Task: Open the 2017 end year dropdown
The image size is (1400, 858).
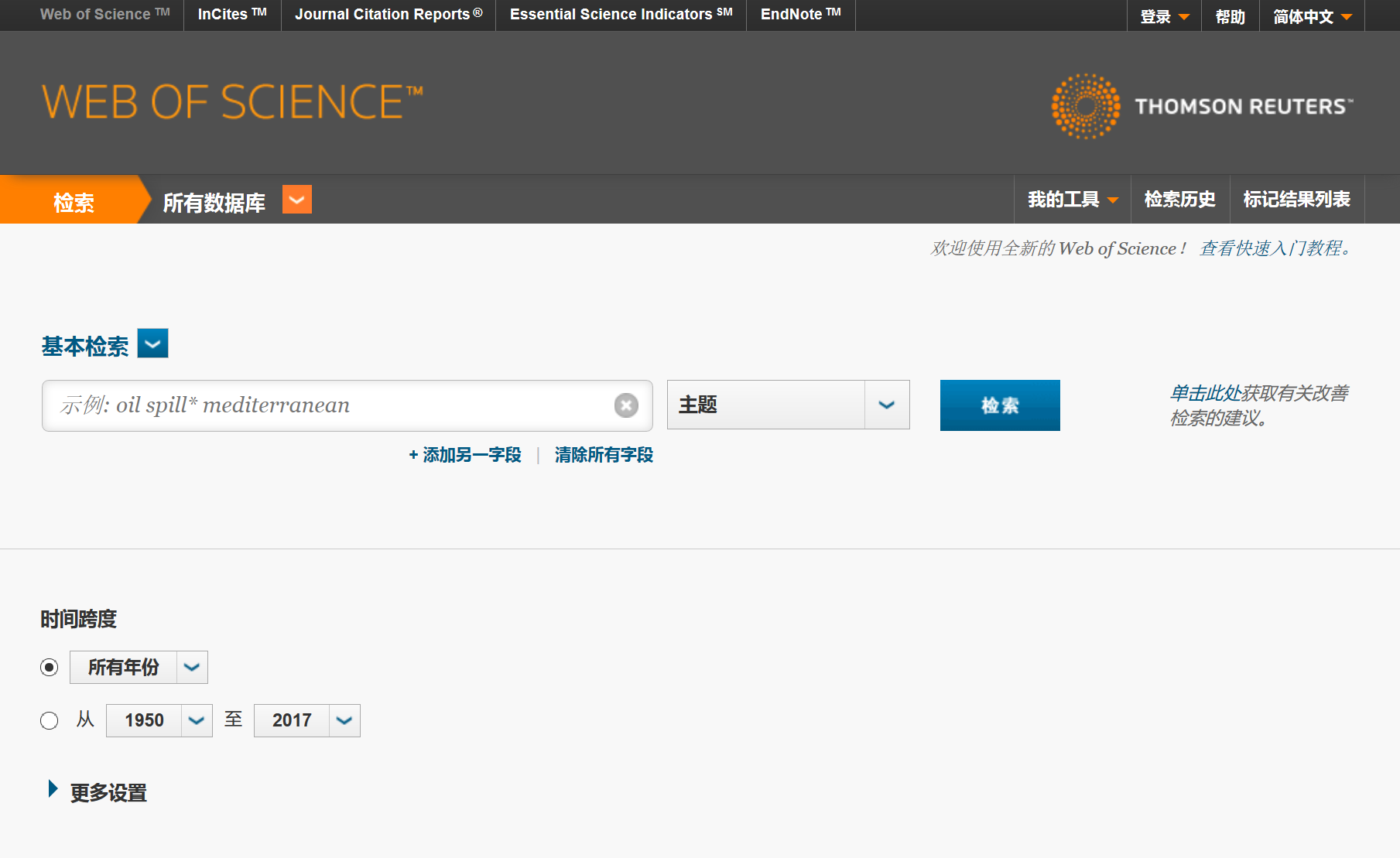Action: [344, 721]
